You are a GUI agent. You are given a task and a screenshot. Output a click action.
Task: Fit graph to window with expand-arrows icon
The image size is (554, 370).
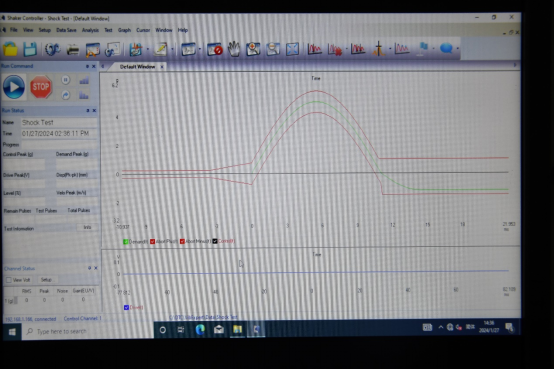[x=292, y=49]
